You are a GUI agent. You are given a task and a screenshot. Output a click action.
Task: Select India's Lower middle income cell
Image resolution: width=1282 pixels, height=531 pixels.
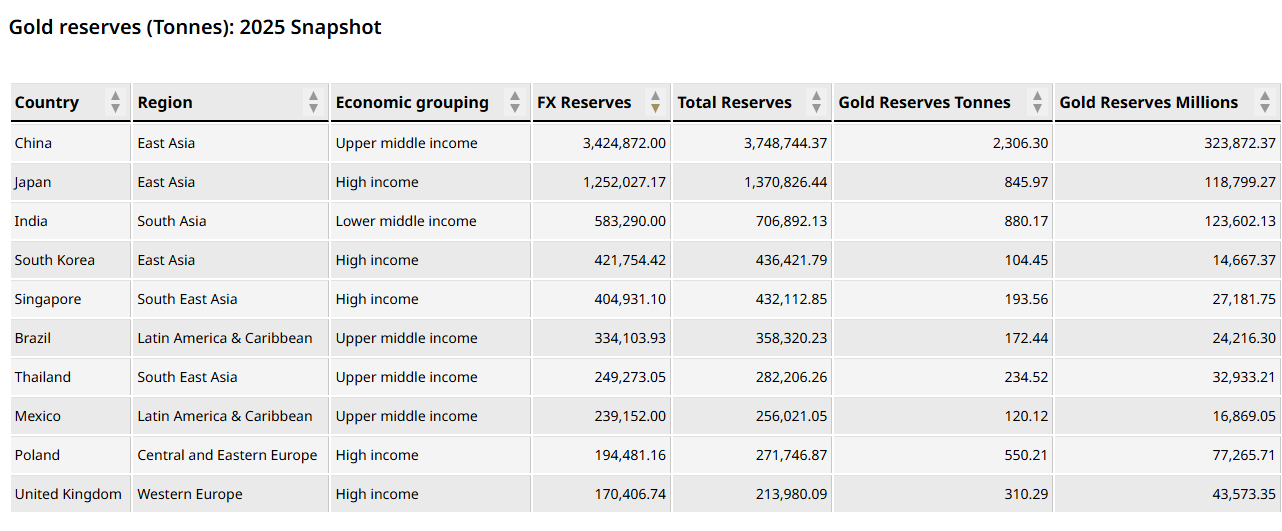[406, 221]
